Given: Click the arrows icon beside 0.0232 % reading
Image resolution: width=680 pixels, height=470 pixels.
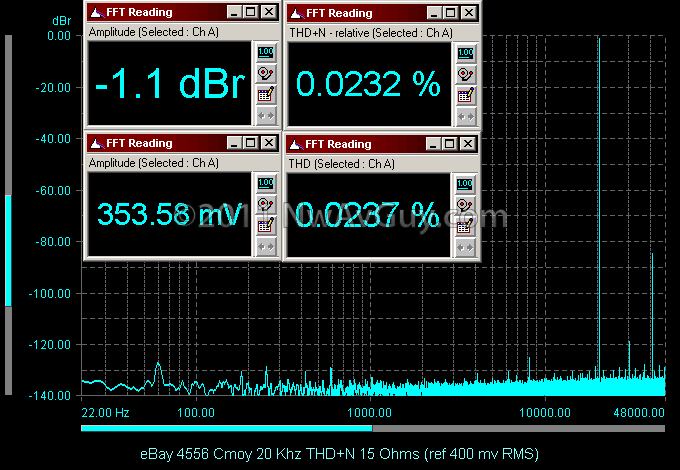Looking at the screenshot, I should point(466,117).
